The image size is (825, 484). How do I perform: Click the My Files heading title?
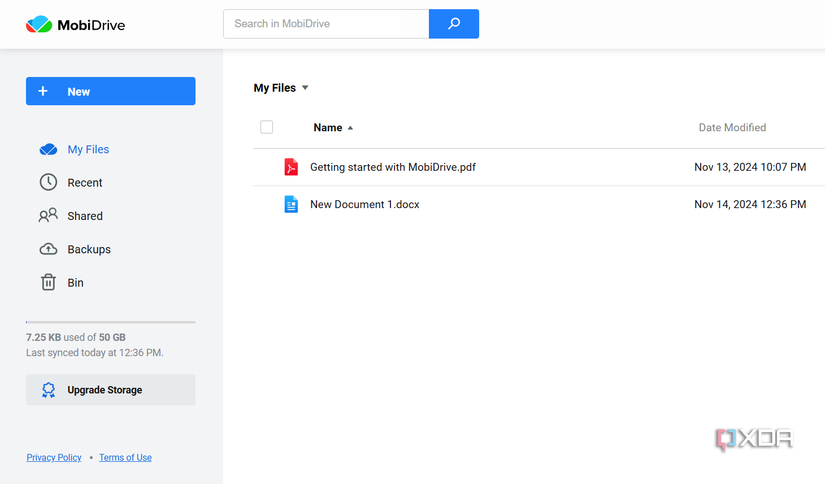(x=275, y=88)
